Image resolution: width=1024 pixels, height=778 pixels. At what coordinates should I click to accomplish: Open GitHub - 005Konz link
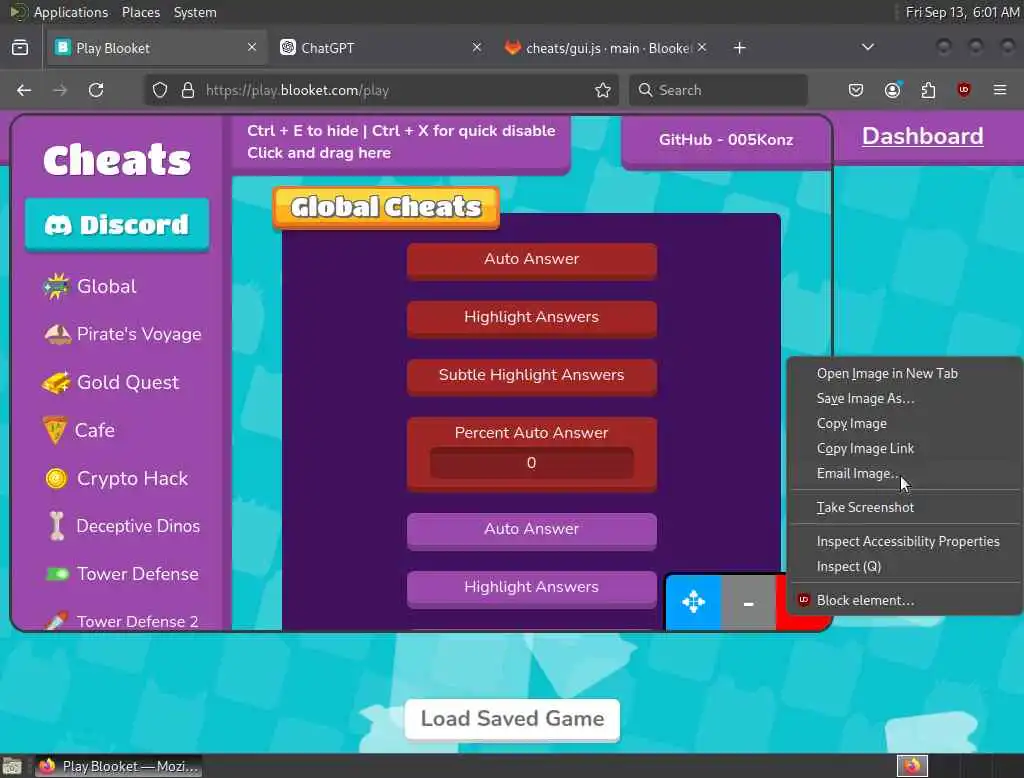pyautogui.click(x=726, y=140)
